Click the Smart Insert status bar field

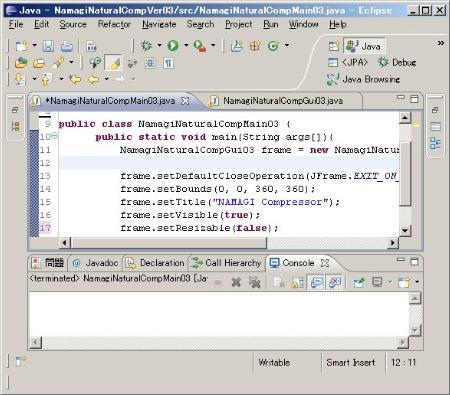pos(351,362)
